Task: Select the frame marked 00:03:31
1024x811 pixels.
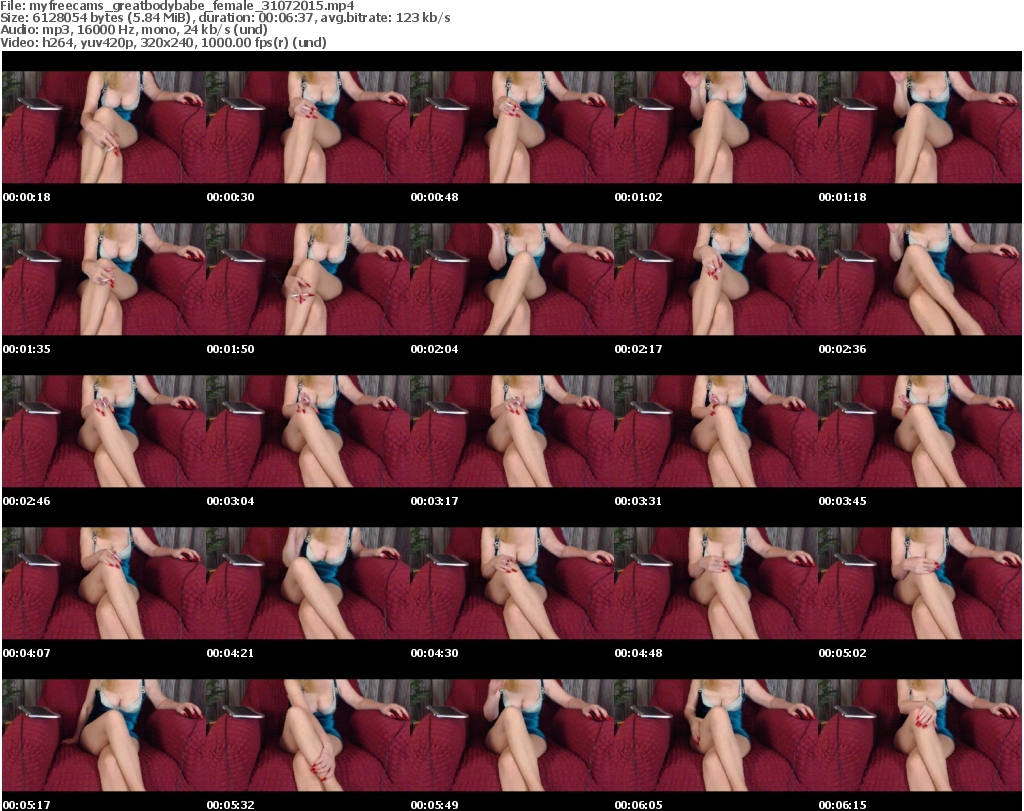Action: (x=716, y=431)
